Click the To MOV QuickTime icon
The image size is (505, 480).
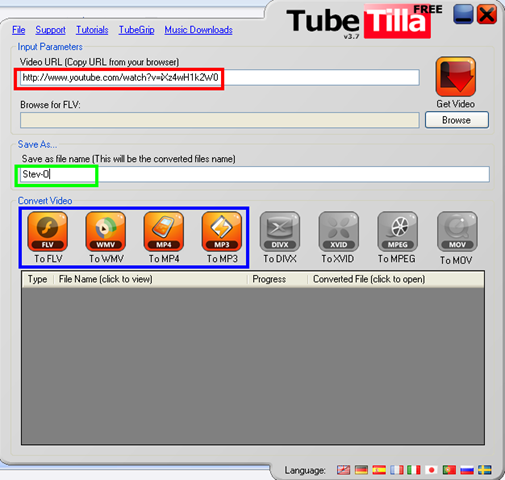pos(457,231)
